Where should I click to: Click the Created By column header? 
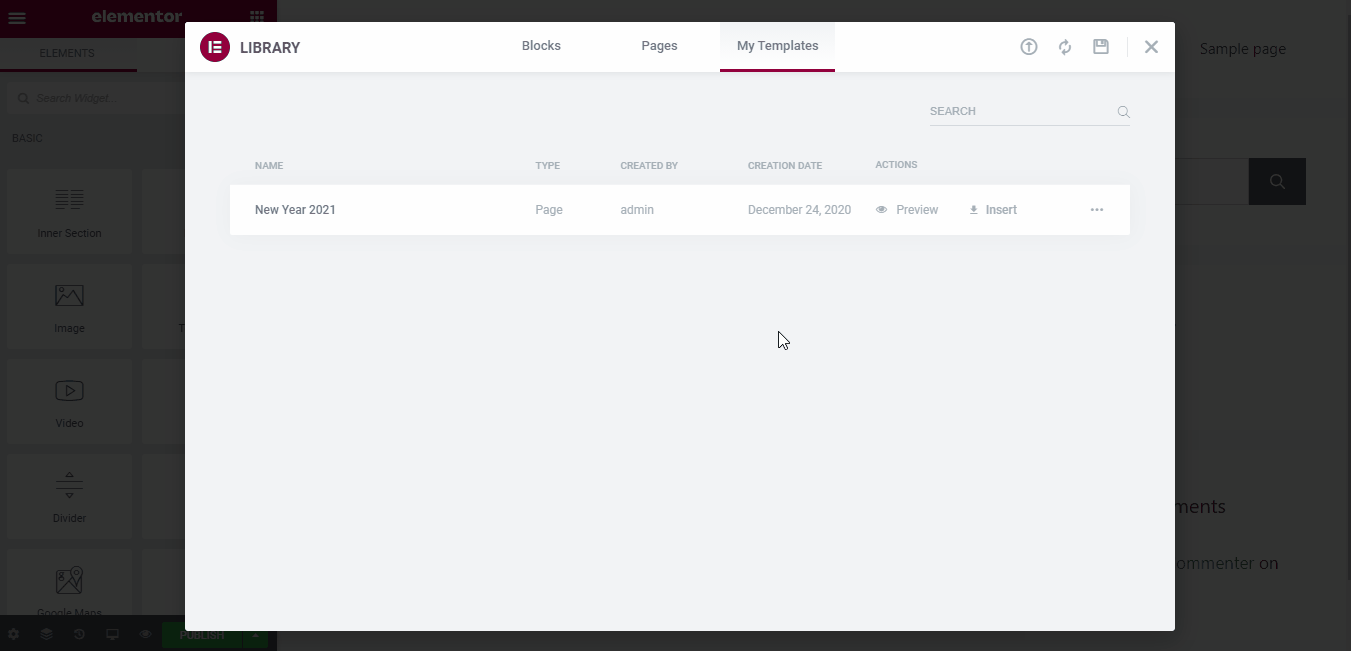click(649, 166)
